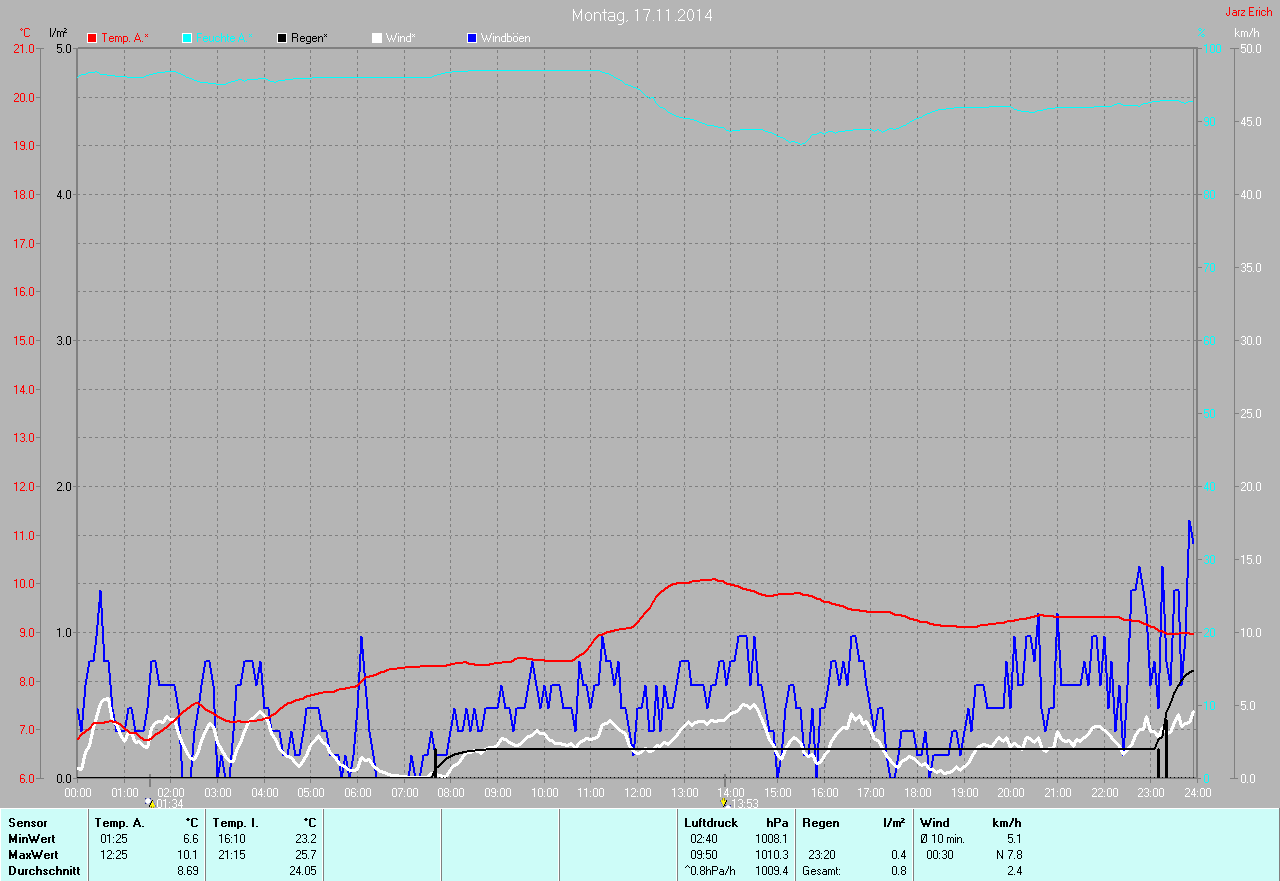
Task: Click the 12:00 tick on time axis
Action: pos(638,792)
